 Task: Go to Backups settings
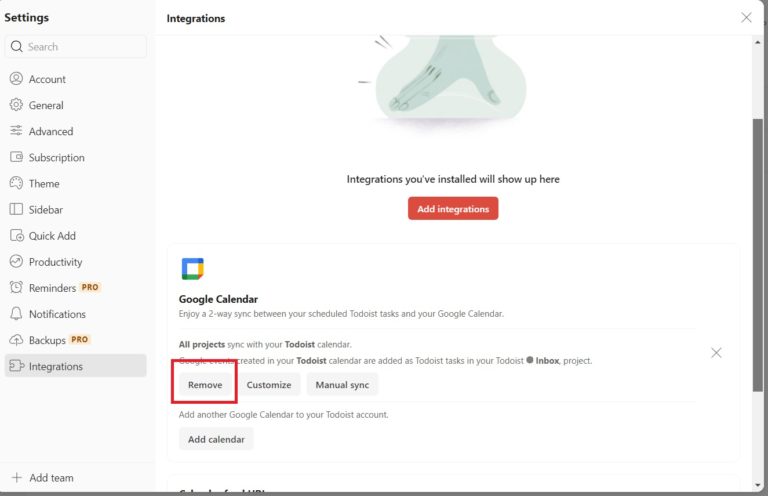[x=47, y=340]
